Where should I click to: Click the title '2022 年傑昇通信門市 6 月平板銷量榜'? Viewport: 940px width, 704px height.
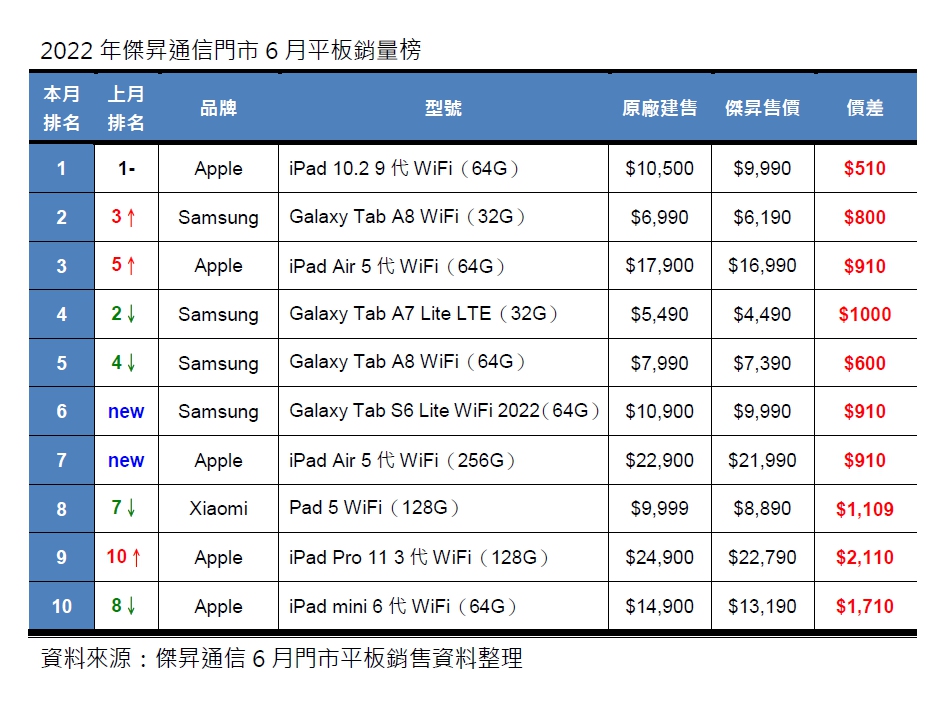(x=231, y=50)
